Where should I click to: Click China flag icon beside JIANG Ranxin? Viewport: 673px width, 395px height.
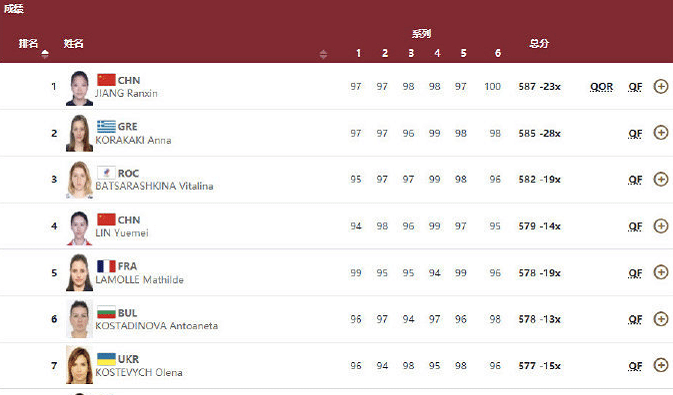tap(106, 80)
